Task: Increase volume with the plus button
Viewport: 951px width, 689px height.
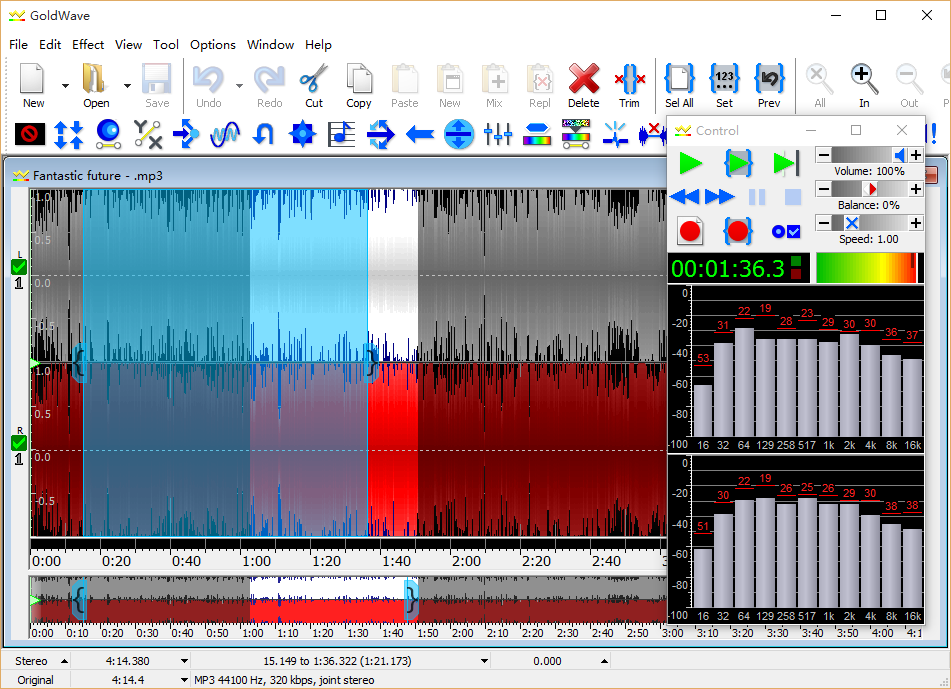Action: pyautogui.click(x=915, y=155)
